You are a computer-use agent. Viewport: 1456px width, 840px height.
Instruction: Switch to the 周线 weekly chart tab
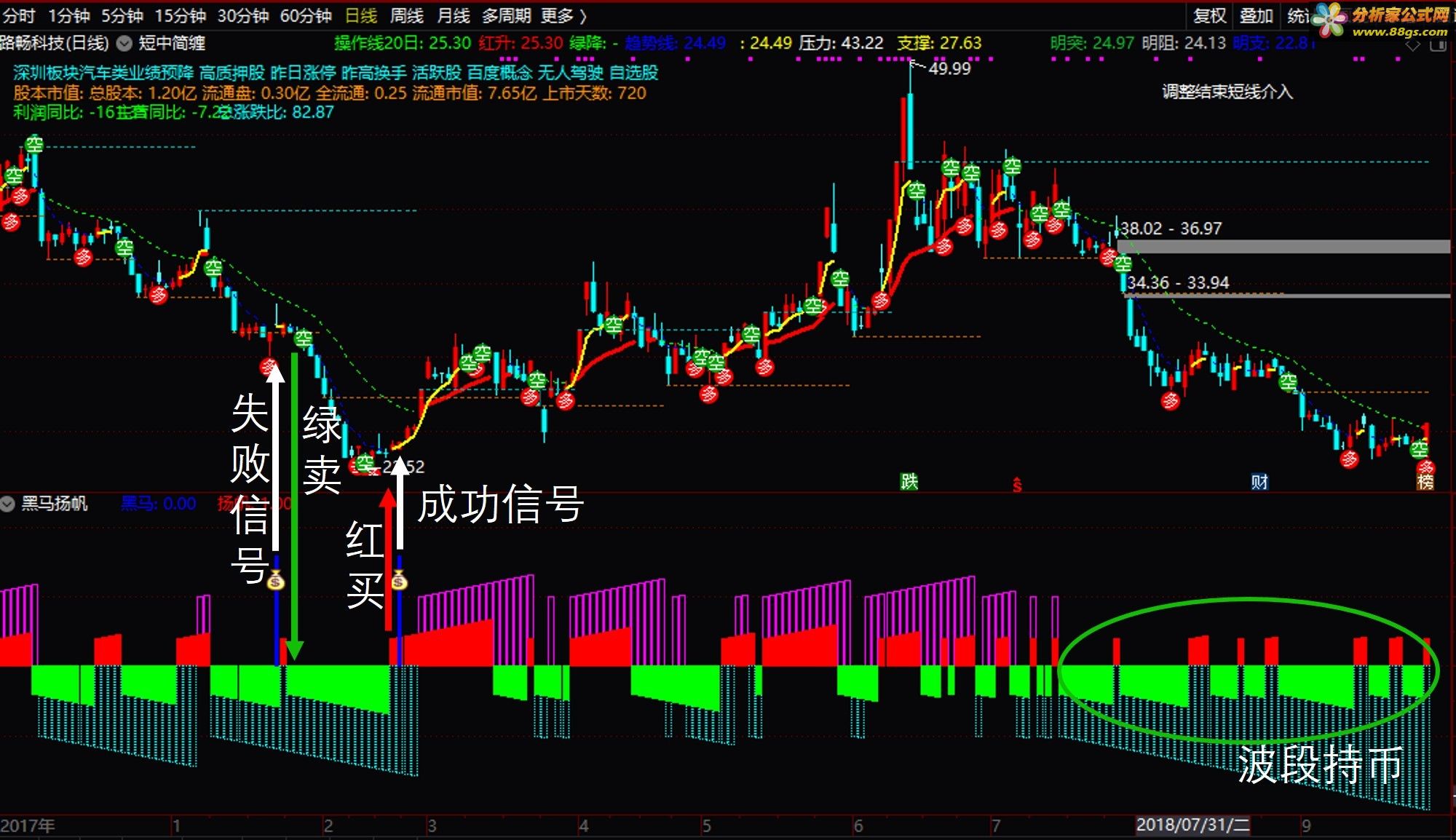[x=406, y=15]
